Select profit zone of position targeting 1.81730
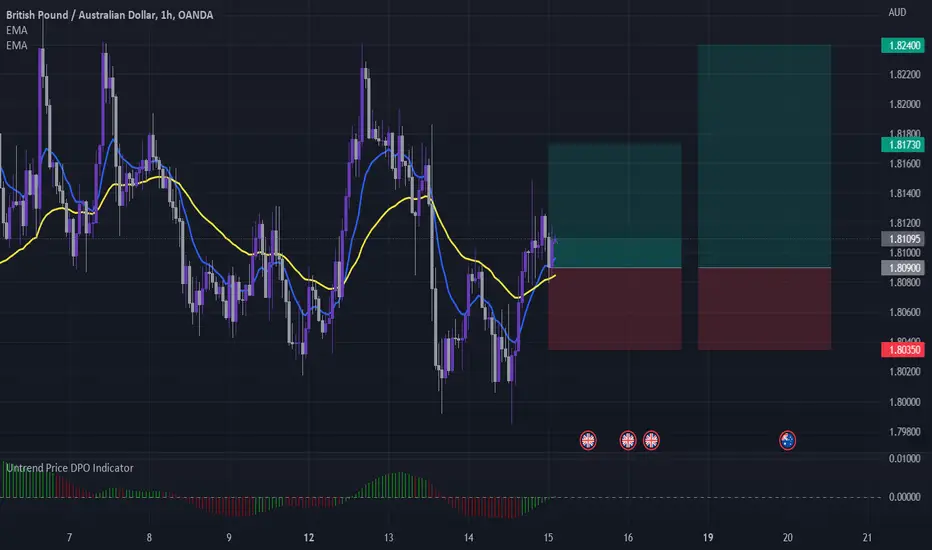Image resolution: width=932 pixels, height=550 pixels. 615,205
